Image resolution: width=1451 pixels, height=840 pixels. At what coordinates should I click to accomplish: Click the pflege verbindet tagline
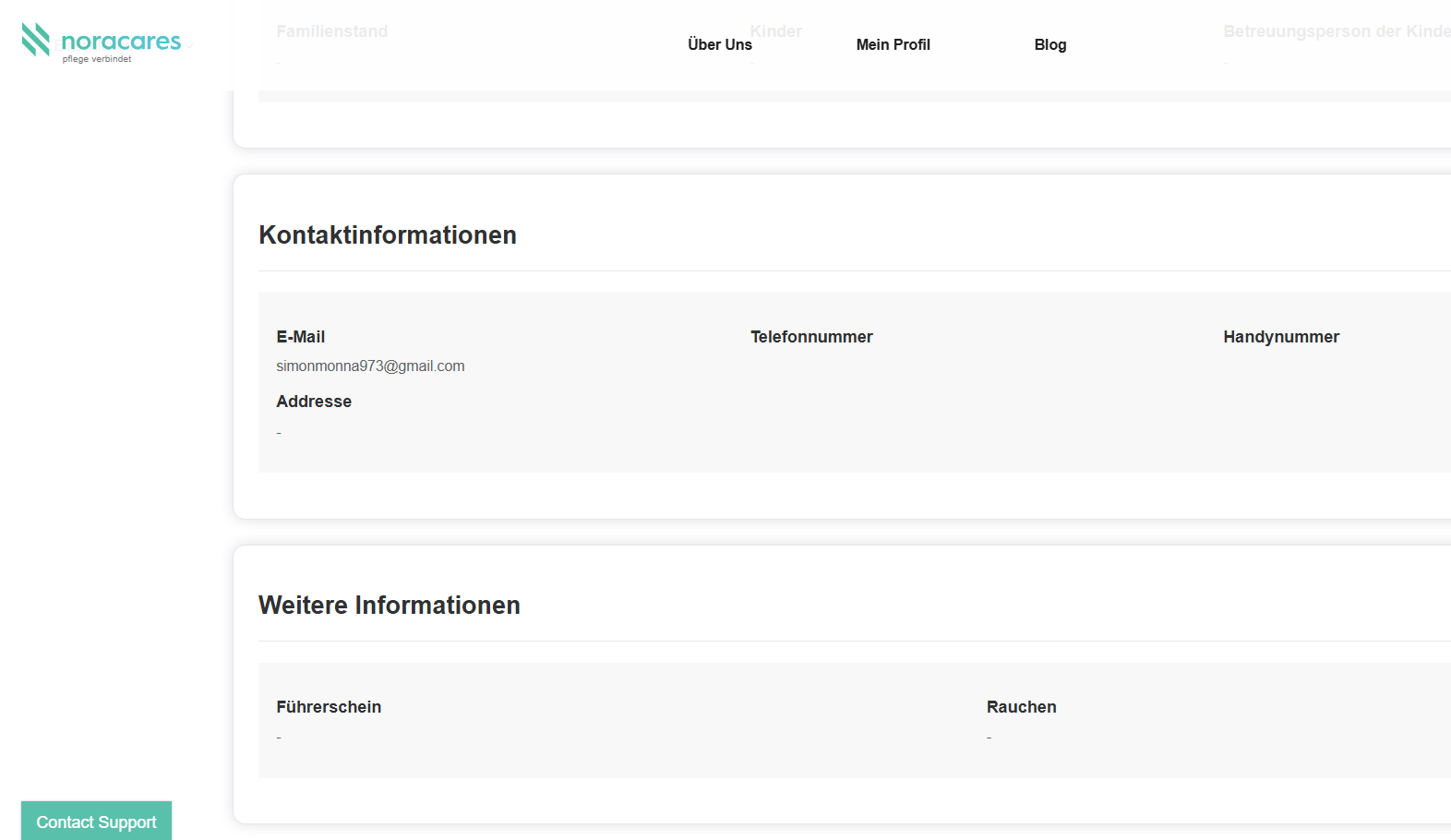click(x=97, y=59)
